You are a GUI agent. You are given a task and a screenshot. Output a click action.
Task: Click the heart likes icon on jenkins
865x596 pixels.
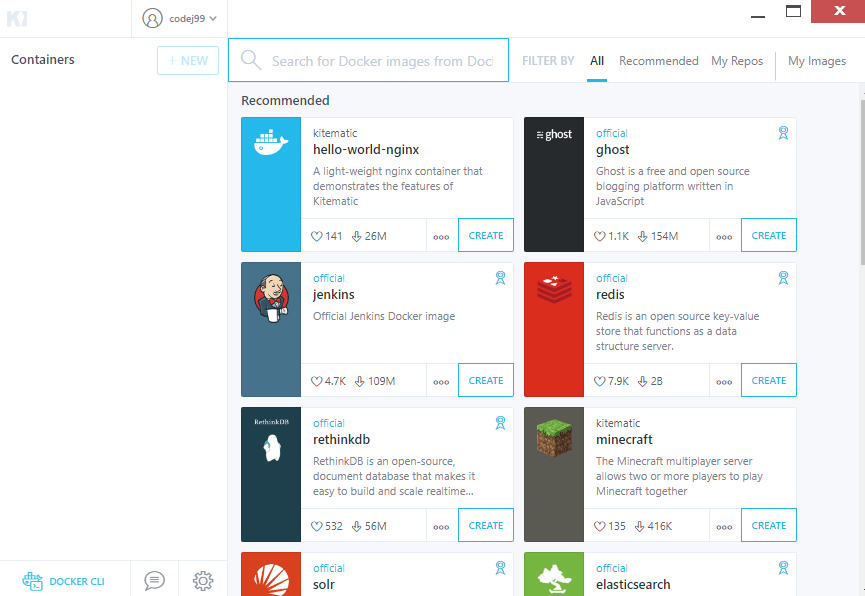tap(317, 381)
